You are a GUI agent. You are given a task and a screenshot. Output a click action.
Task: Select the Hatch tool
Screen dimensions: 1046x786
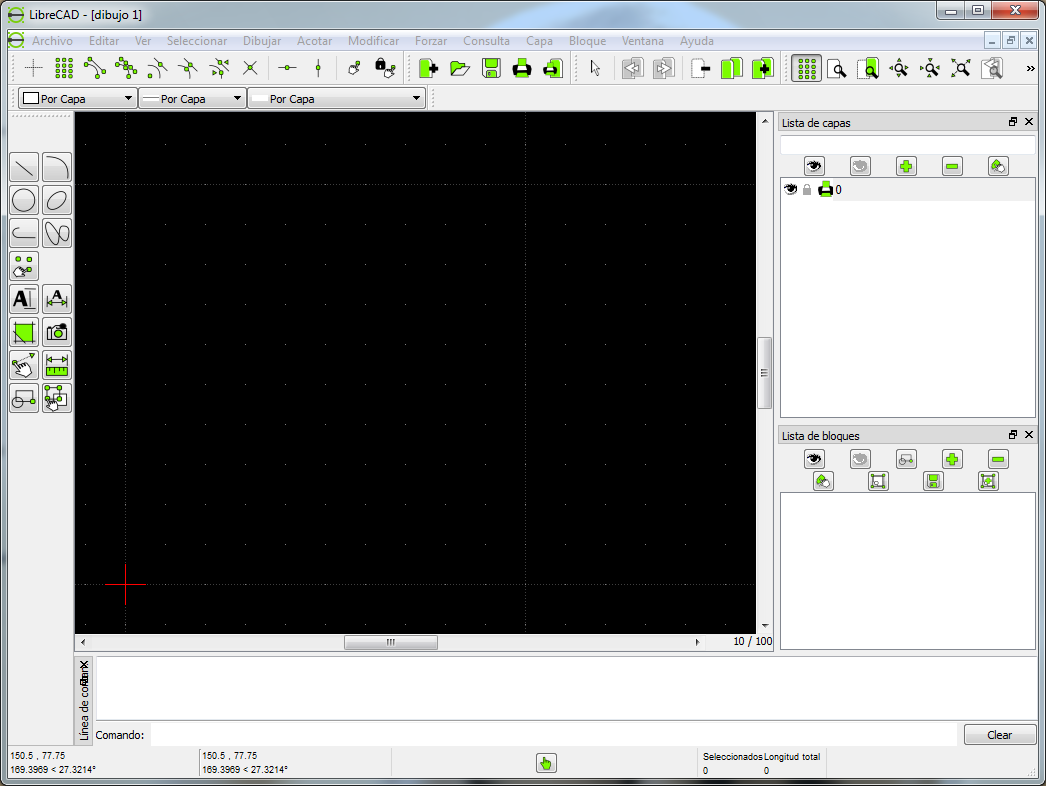[23, 331]
